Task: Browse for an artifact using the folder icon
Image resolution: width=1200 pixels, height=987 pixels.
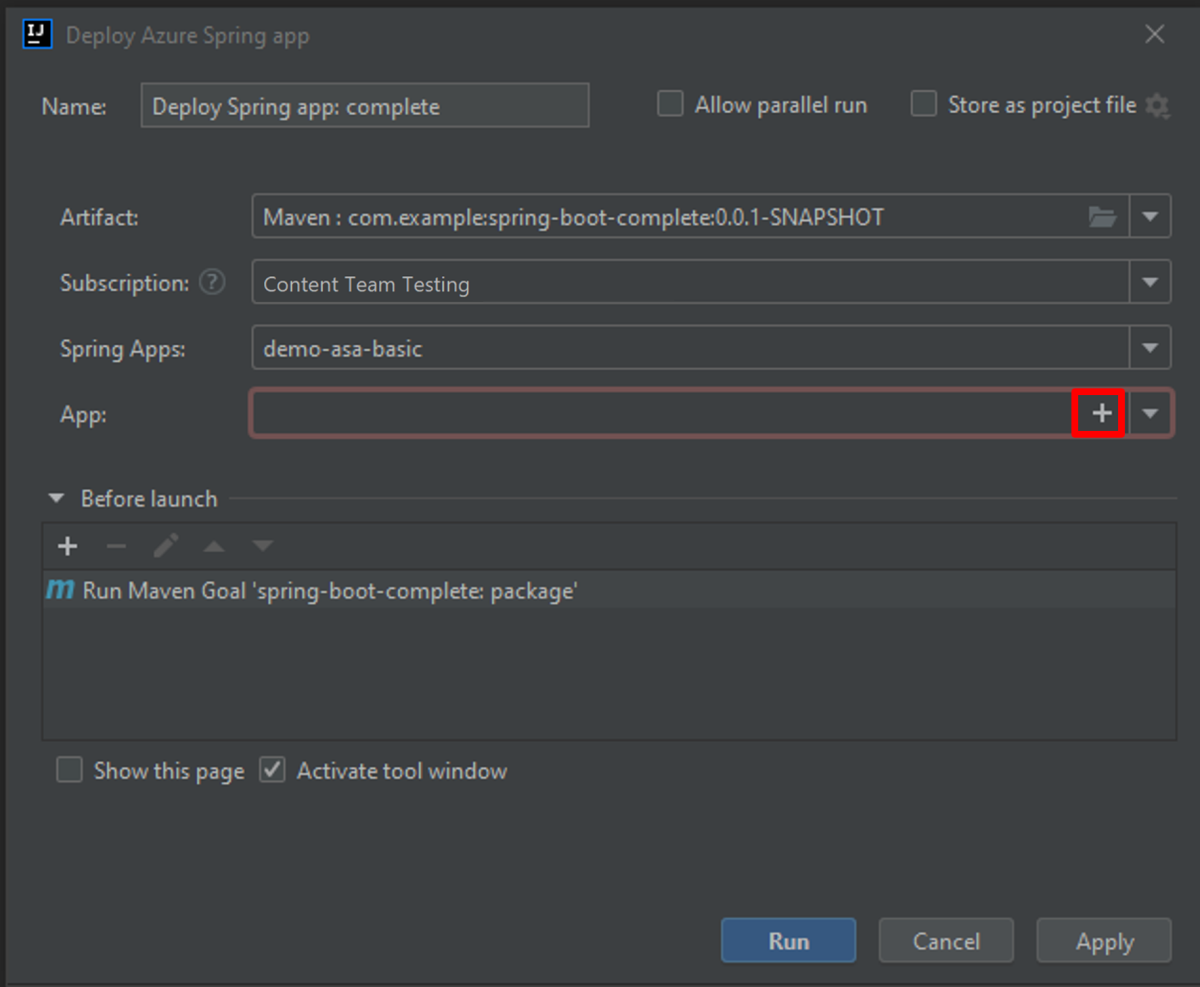Action: click(1102, 216)
